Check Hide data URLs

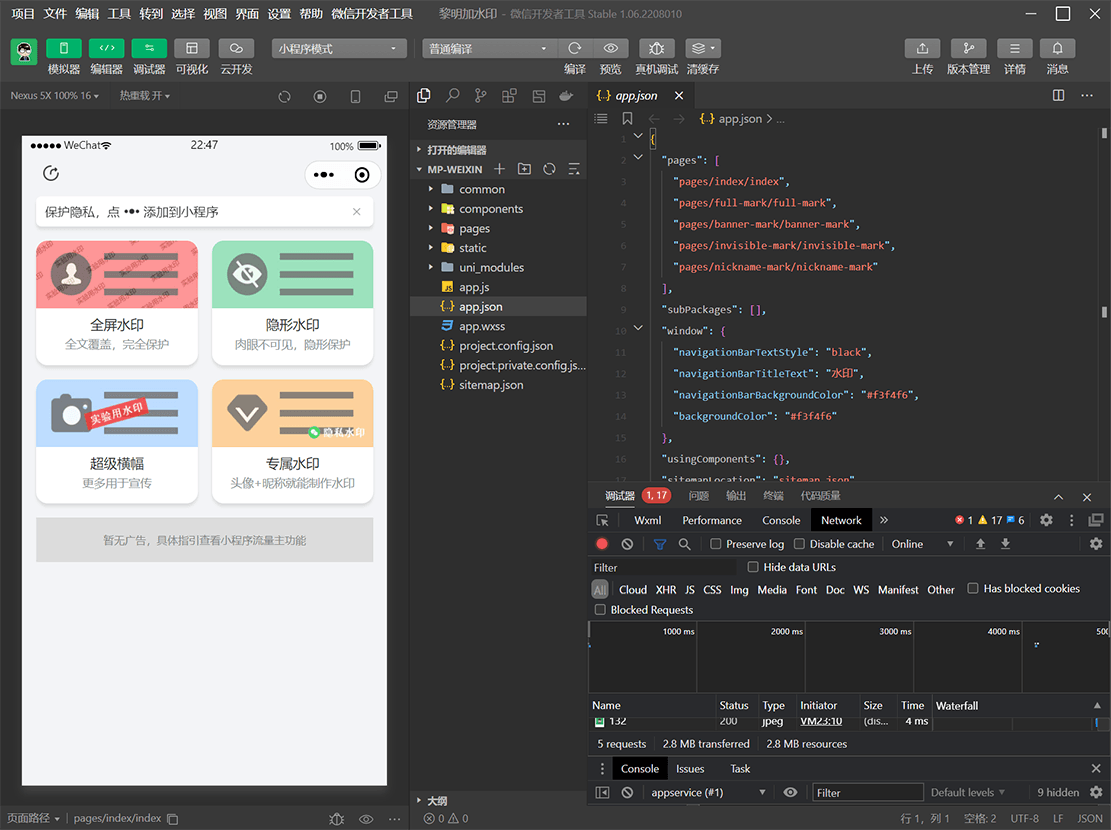[752, 567]
